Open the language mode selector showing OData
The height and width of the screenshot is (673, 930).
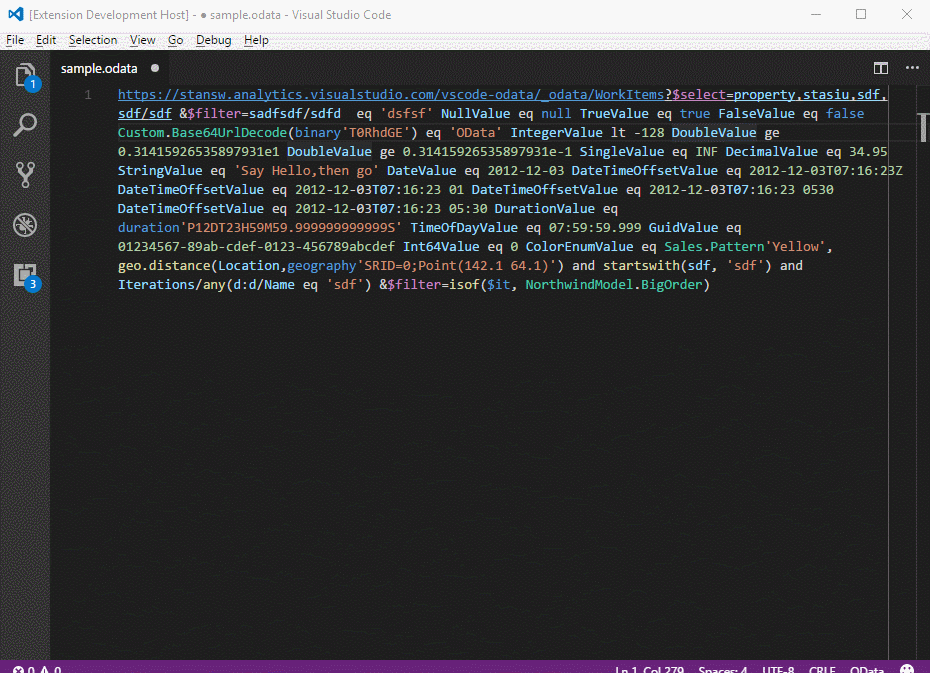[866, 668]
